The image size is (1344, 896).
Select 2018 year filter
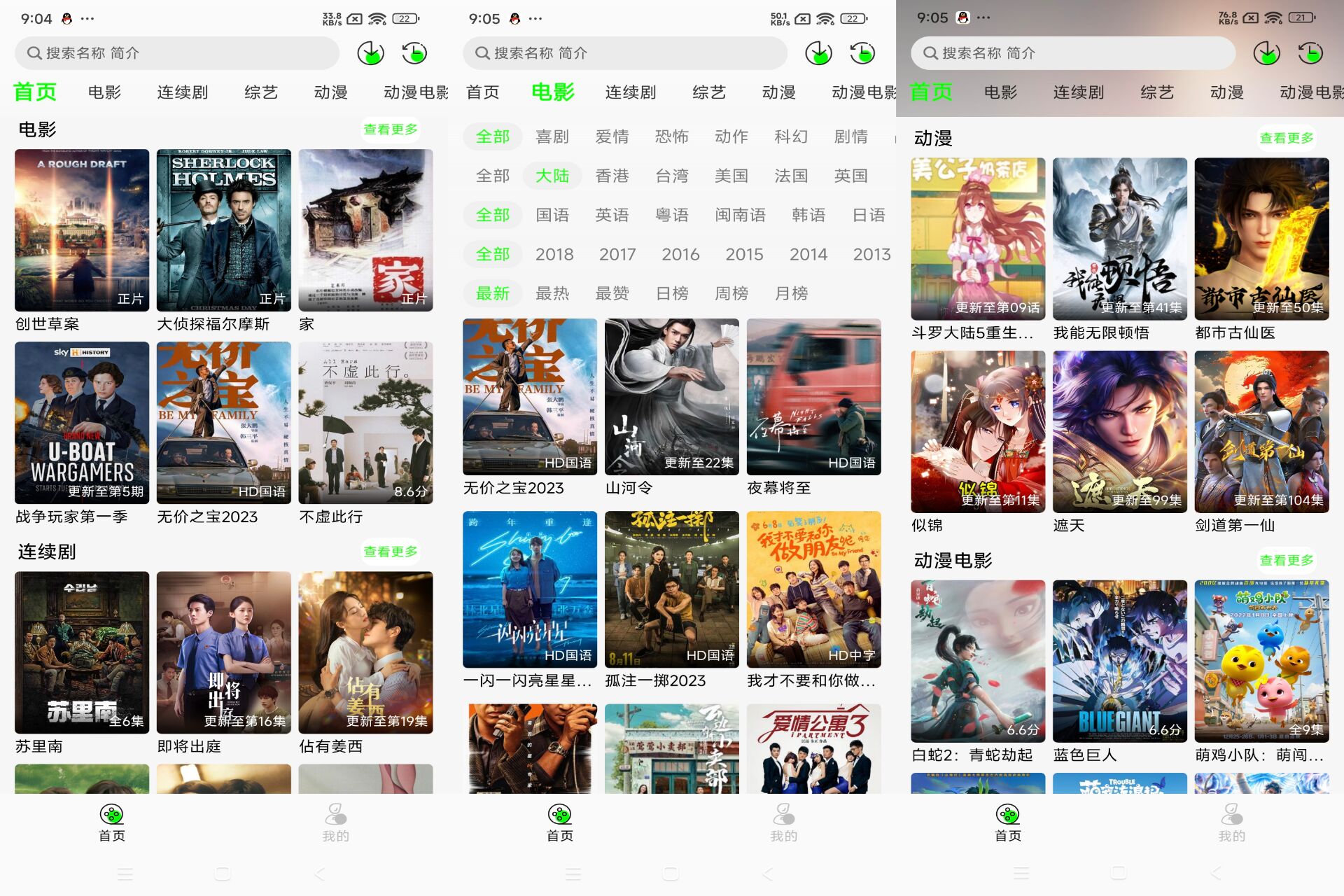554,254
